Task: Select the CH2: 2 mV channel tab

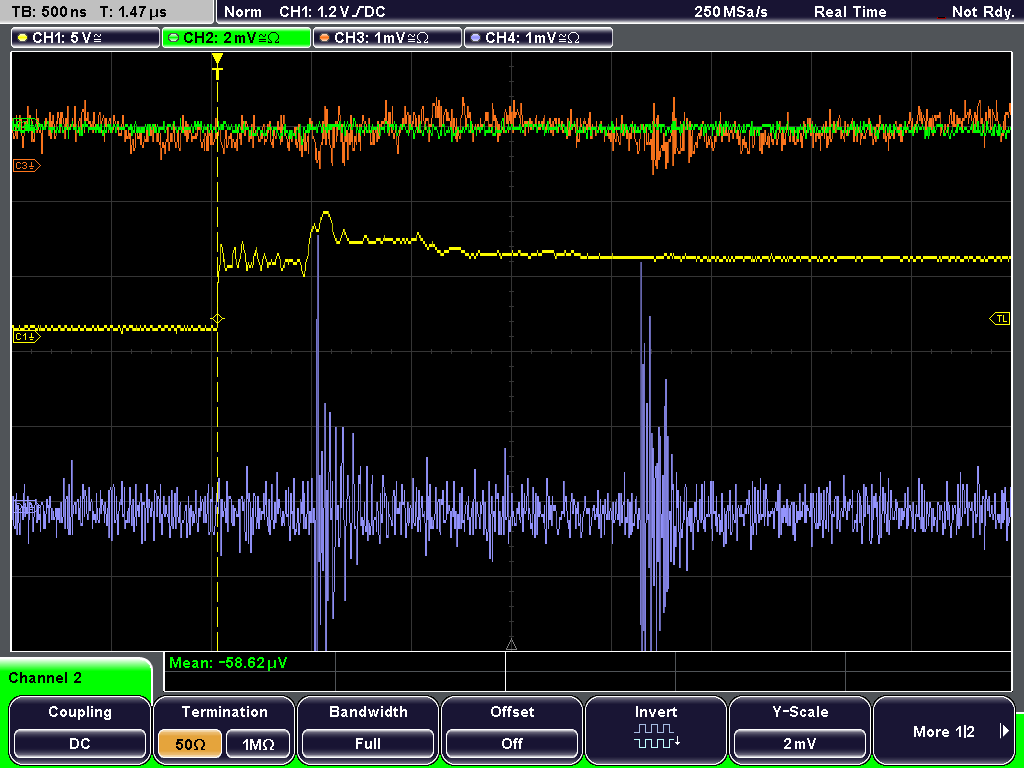Action: pyautogui.click(x=236, y=38)
